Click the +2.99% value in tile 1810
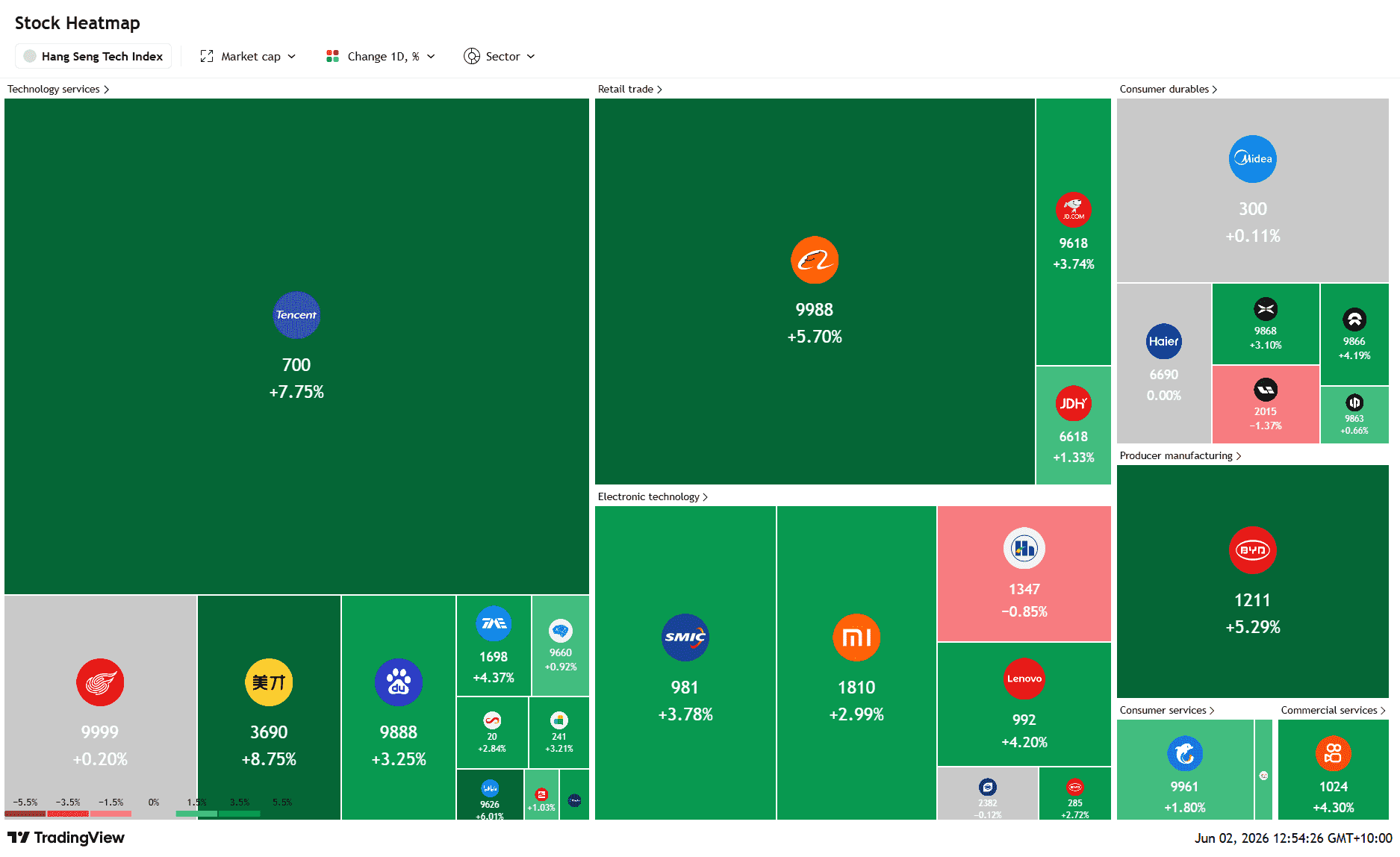This screenshot has height=857, width=1400. click(856, 714)
